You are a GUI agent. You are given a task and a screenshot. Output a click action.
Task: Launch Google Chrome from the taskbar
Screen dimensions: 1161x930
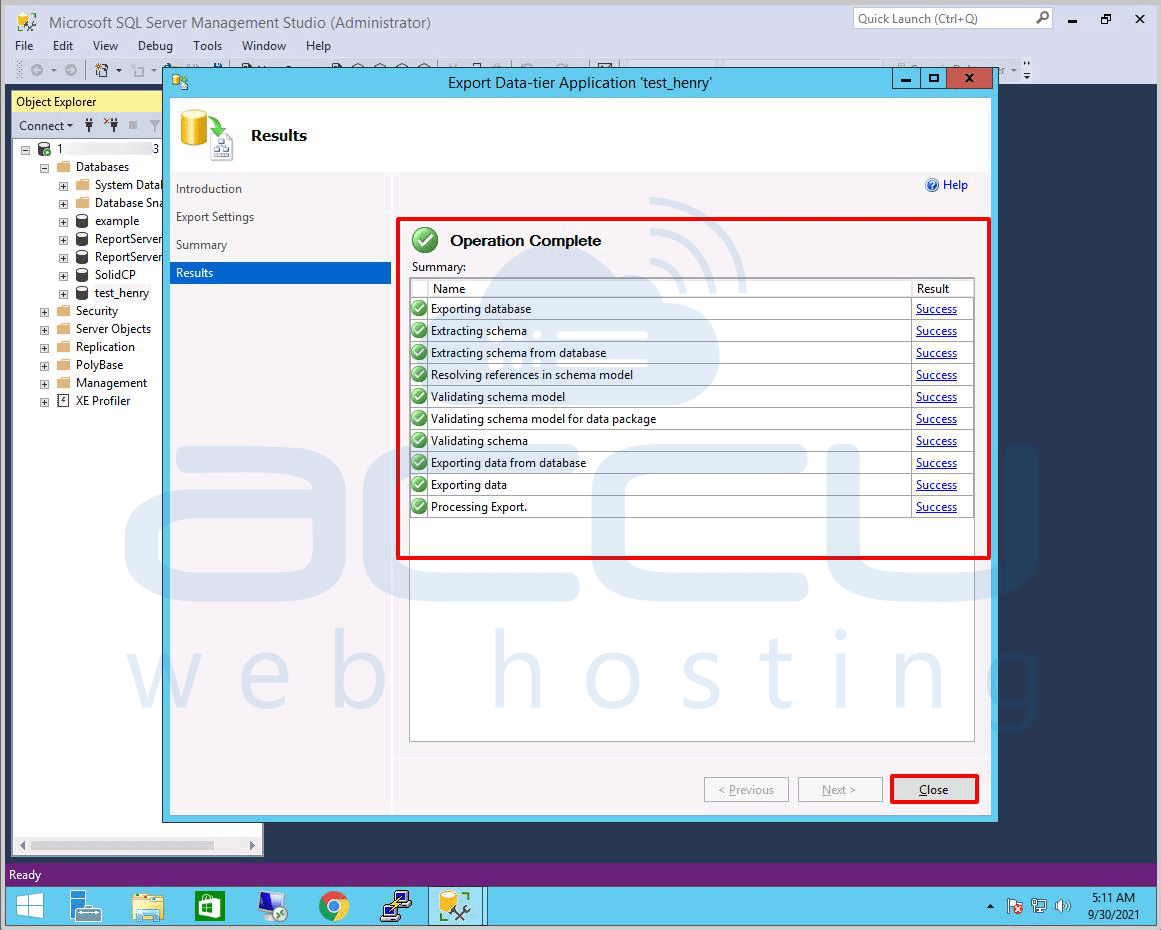[x=334, y=906]
